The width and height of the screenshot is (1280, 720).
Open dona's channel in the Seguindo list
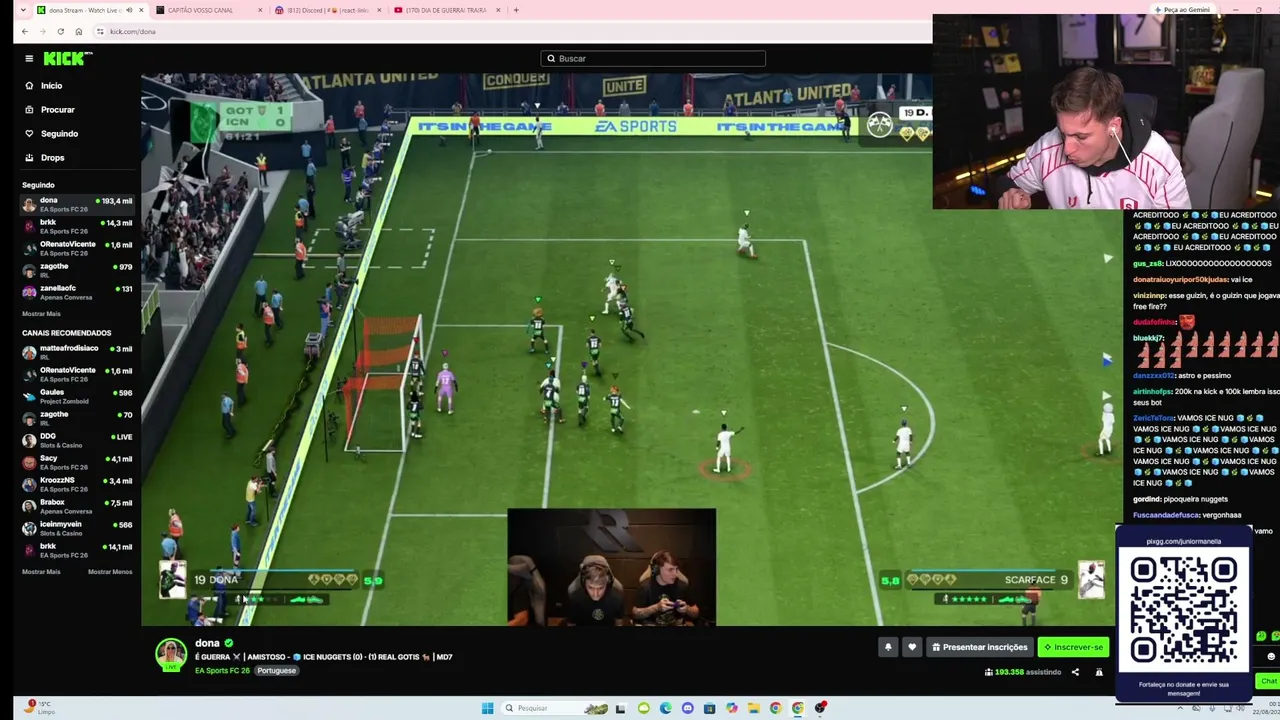(78, 204)
